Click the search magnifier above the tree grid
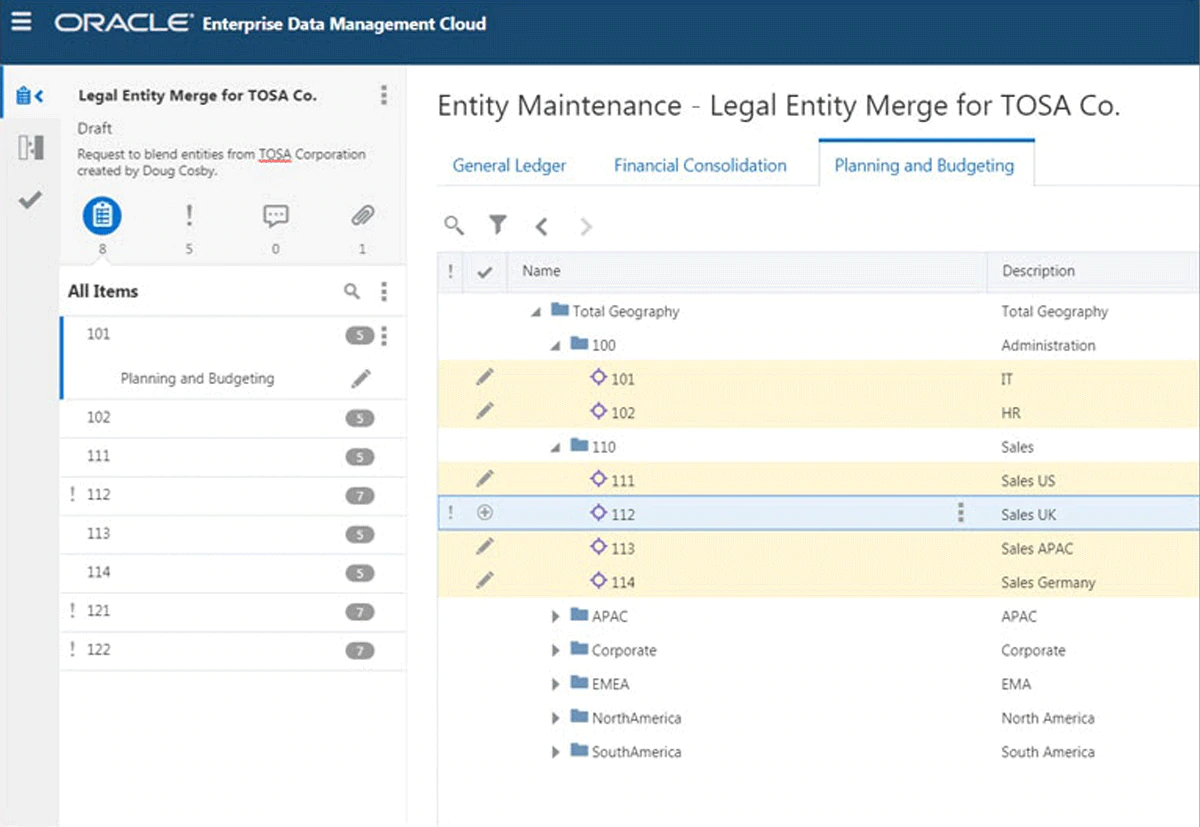 pyautogui.click(x=454, y=226)
